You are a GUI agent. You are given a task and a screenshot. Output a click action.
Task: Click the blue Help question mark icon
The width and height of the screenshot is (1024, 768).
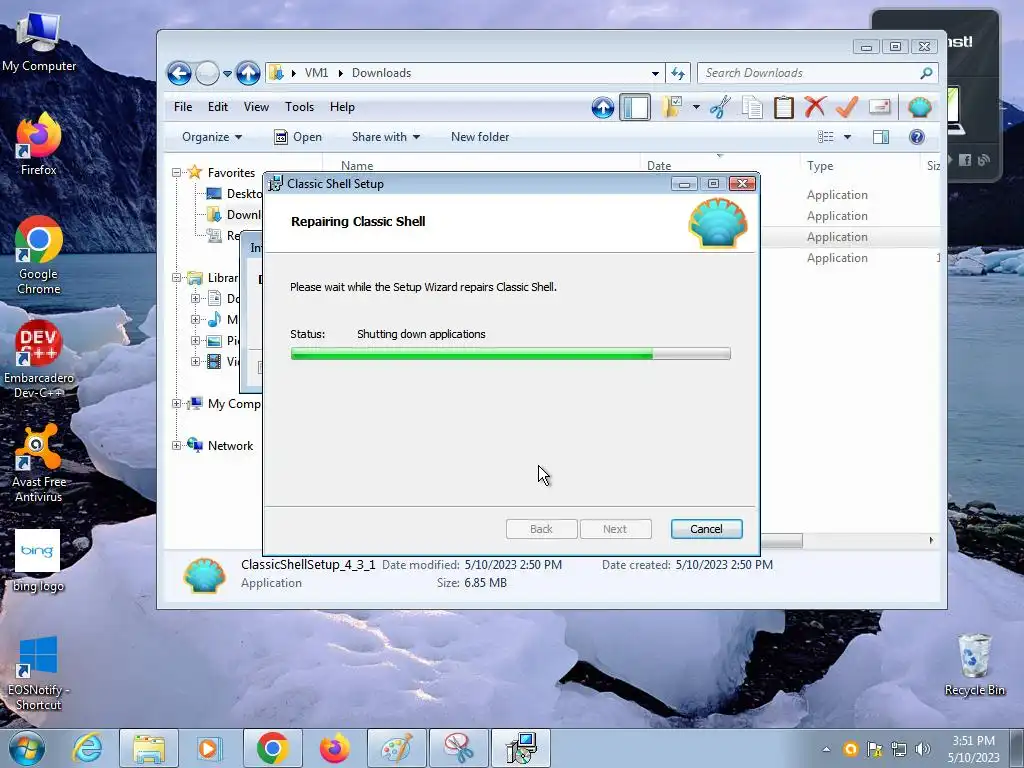[x=917, y=137]
